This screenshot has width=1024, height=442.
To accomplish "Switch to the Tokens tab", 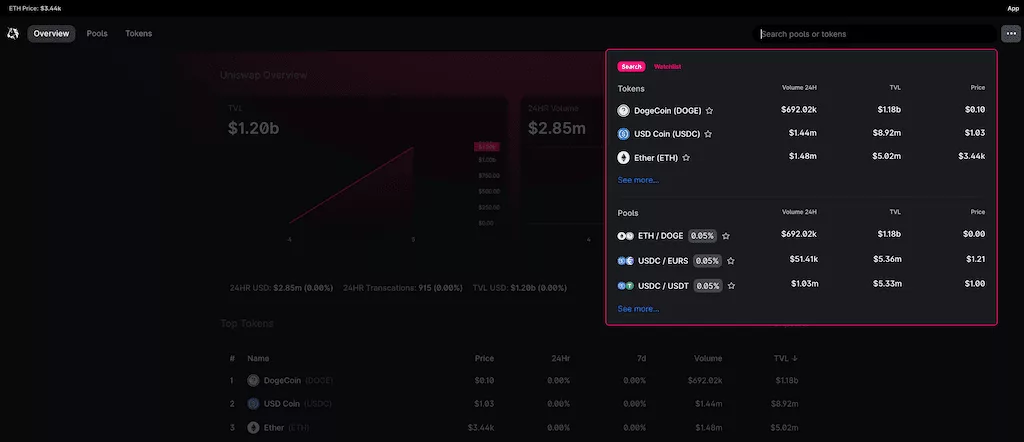I will pos(138,33).
